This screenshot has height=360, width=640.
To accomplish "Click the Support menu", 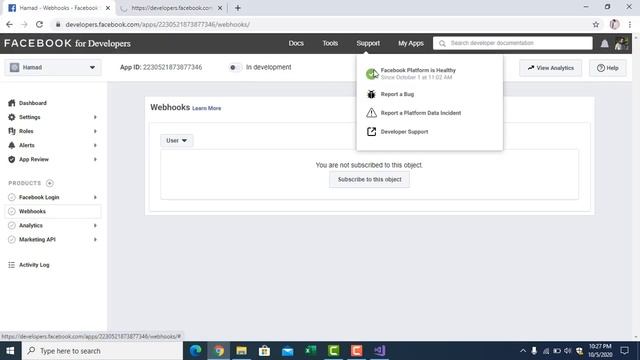I will [368, 43].
